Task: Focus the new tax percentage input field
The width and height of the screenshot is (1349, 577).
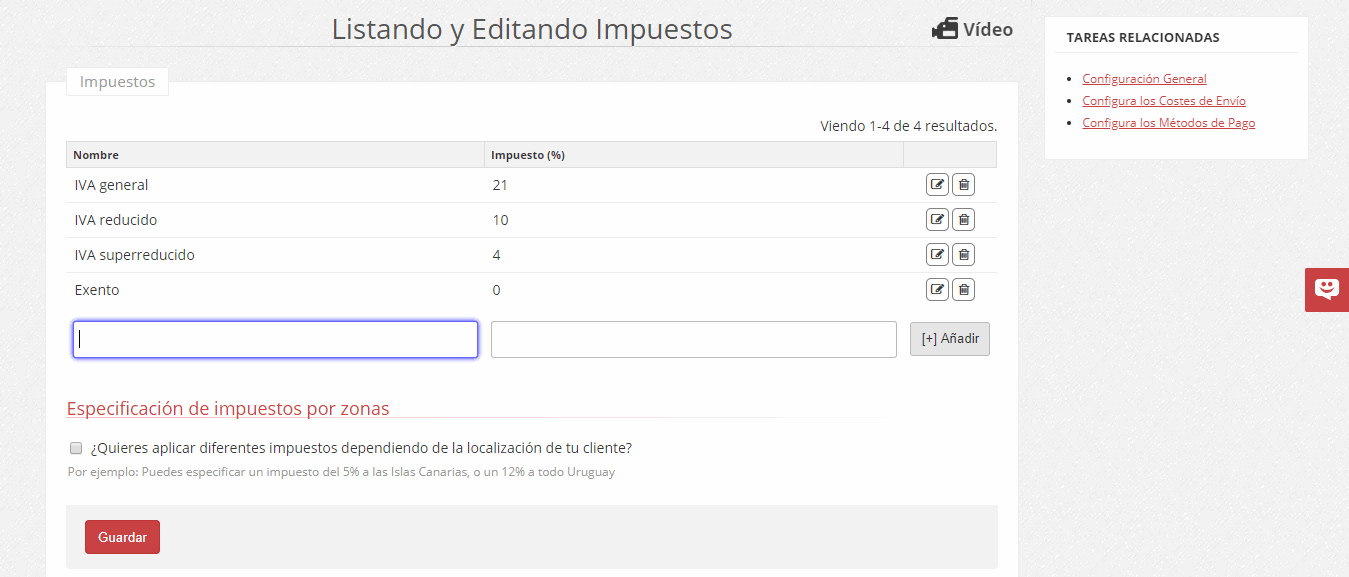Action: [x=693, y=339]
